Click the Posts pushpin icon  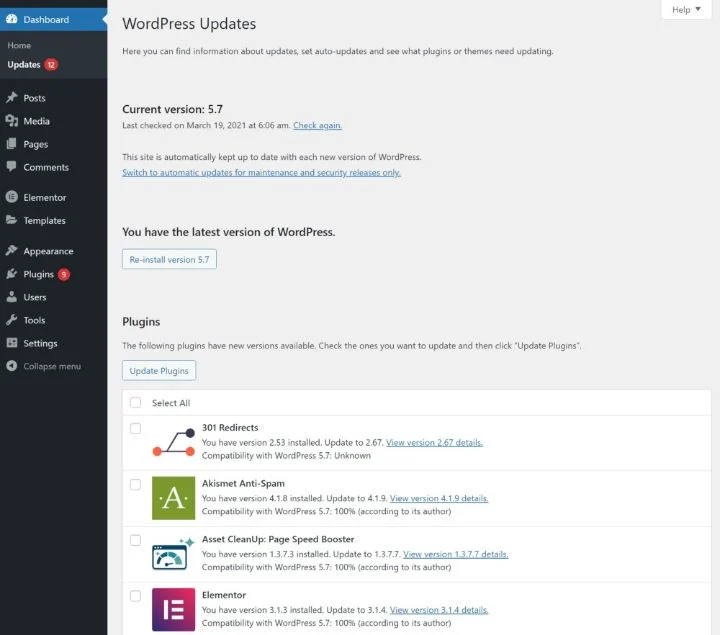[x=12, y=98]
